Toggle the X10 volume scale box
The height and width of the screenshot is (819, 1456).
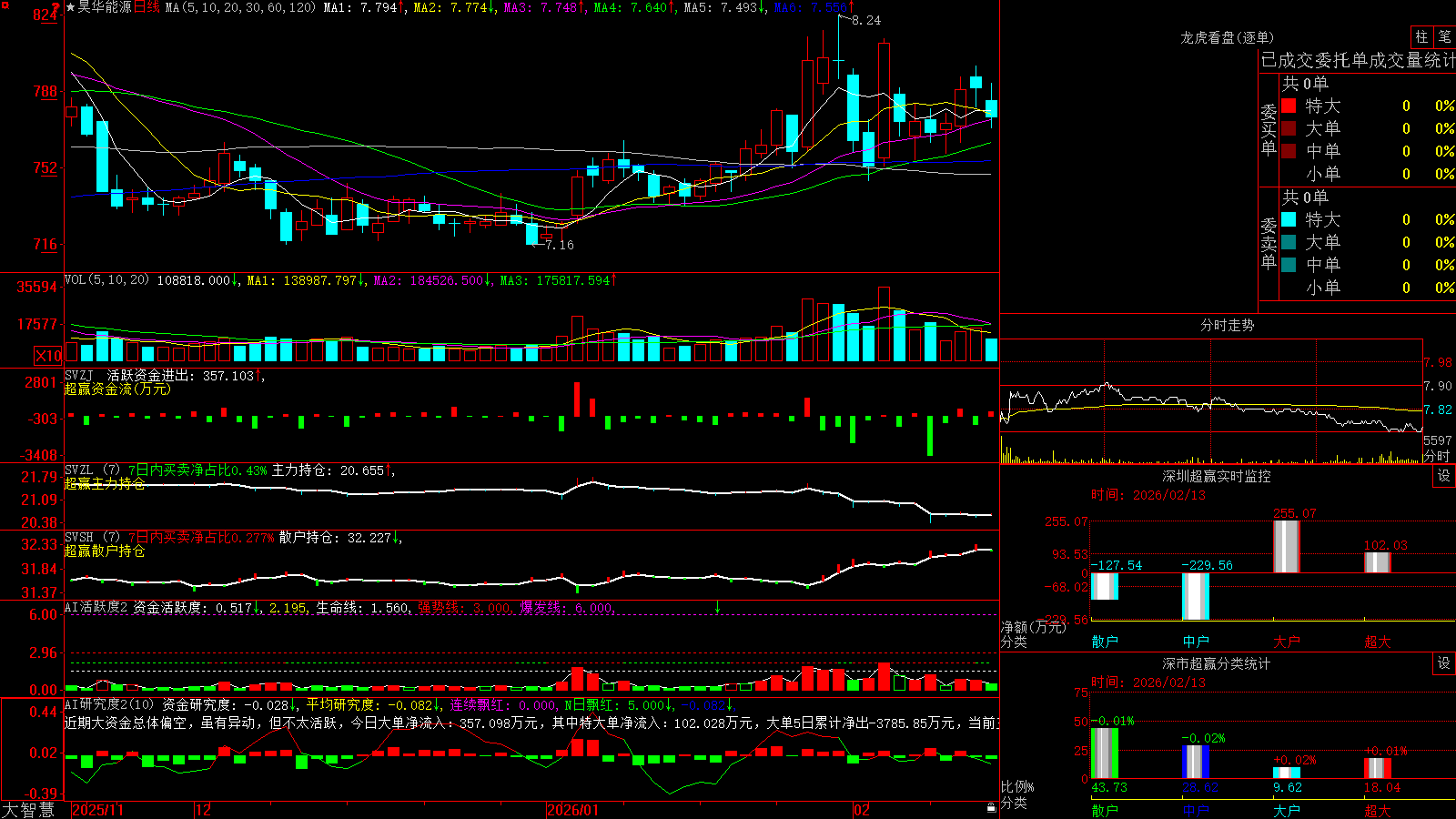[x=48, y=356]
